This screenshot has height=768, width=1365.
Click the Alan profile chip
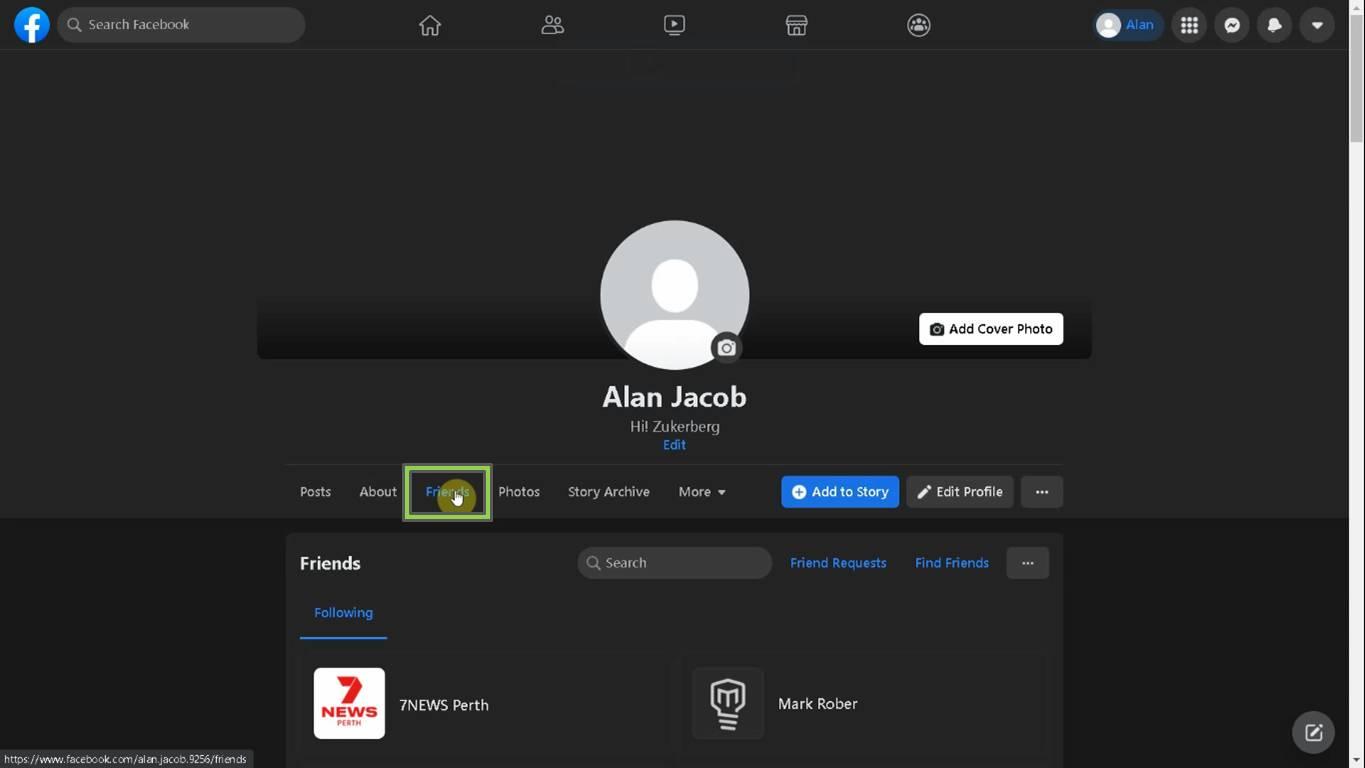(x=1127, y=25)
